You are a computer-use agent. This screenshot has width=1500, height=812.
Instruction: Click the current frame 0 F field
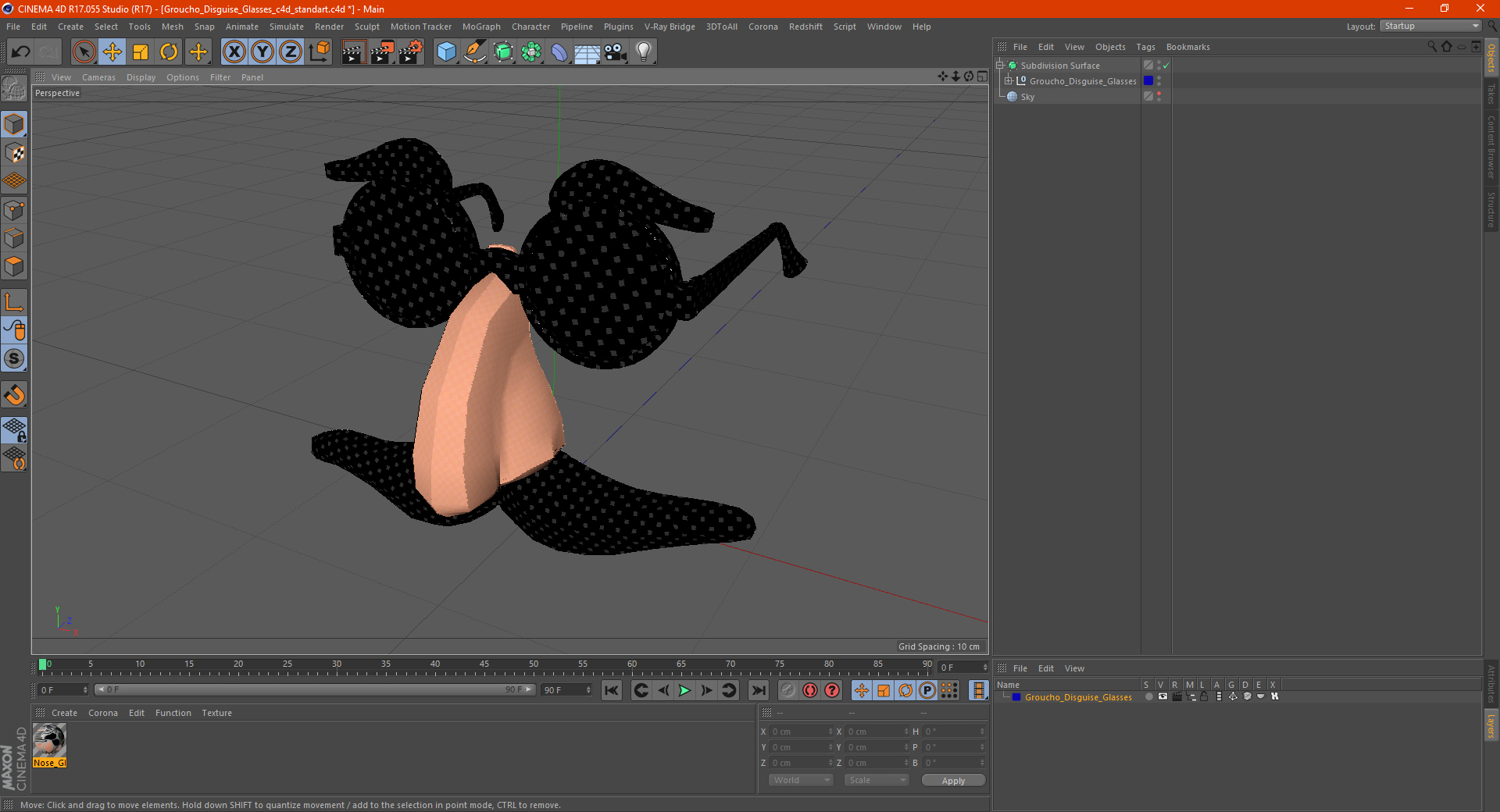point(62,690)
